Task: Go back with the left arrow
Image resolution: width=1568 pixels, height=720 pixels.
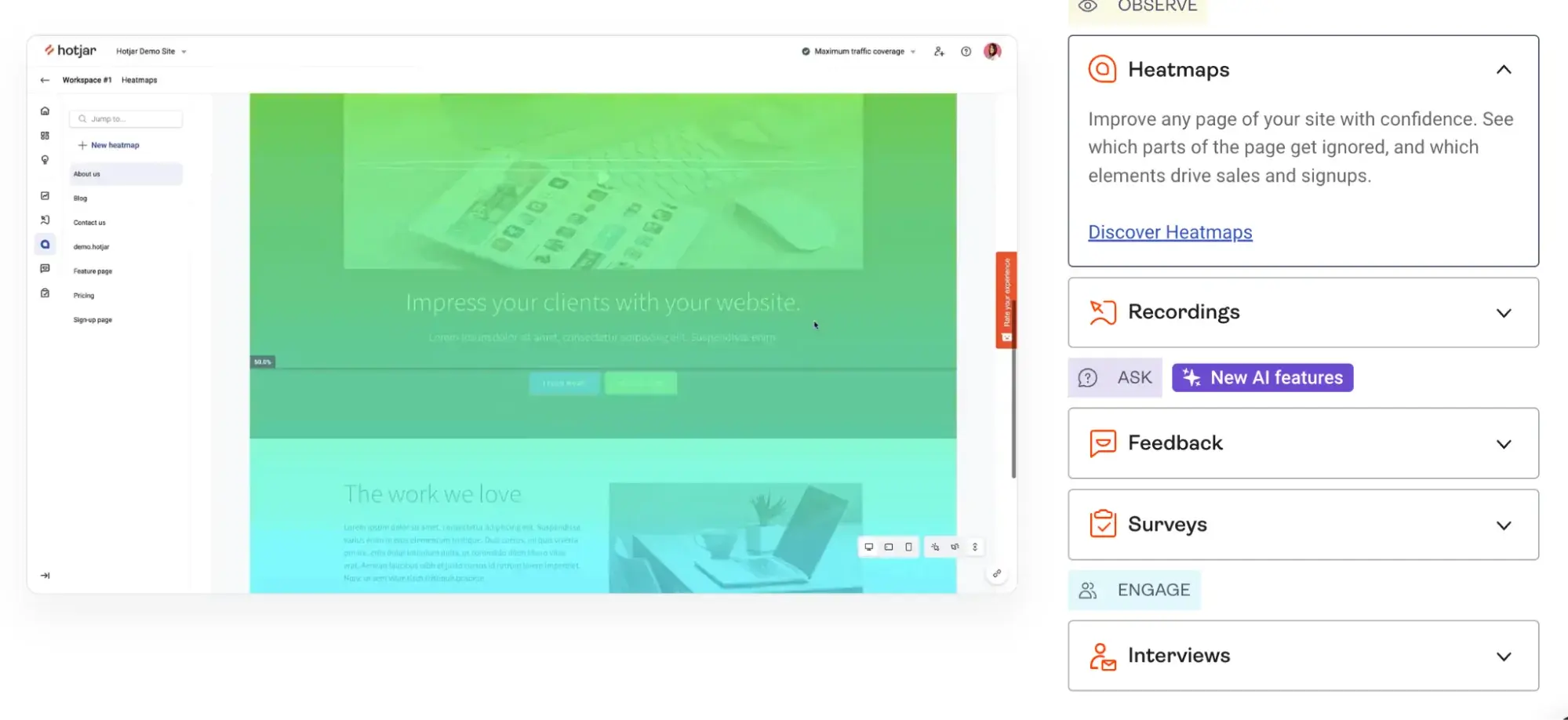Action: click(45, 80)
